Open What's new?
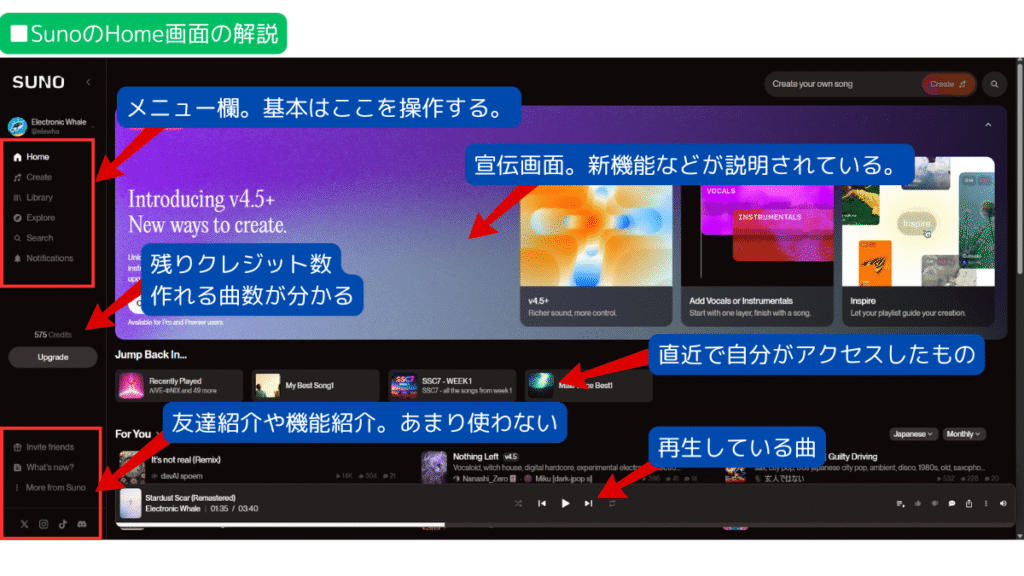The width and height of the screenshot is (1024, 576). 44,468
